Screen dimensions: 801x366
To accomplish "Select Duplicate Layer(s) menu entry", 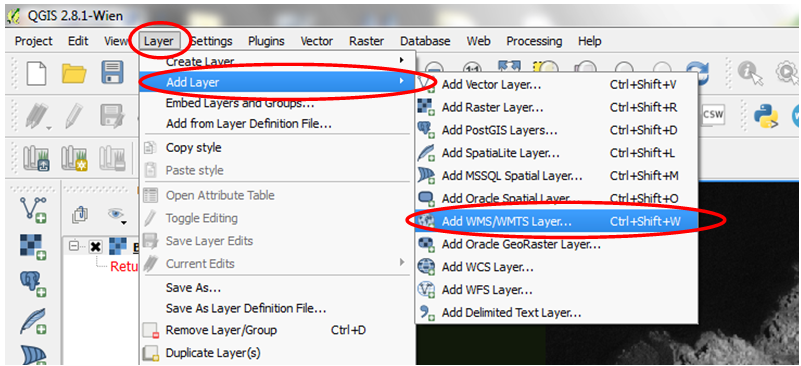I will [278, 353].
